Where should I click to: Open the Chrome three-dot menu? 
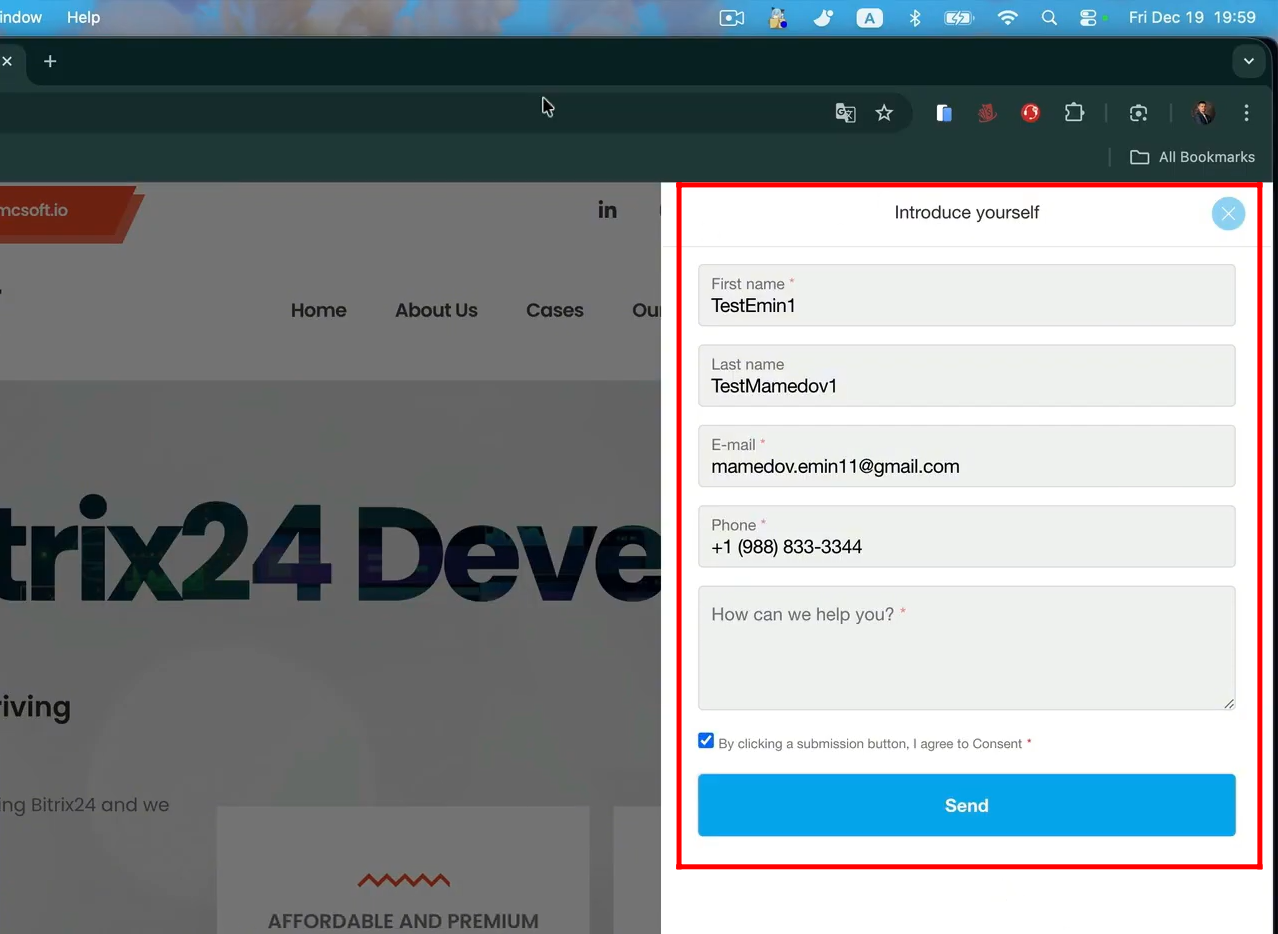click(1246, 113)
